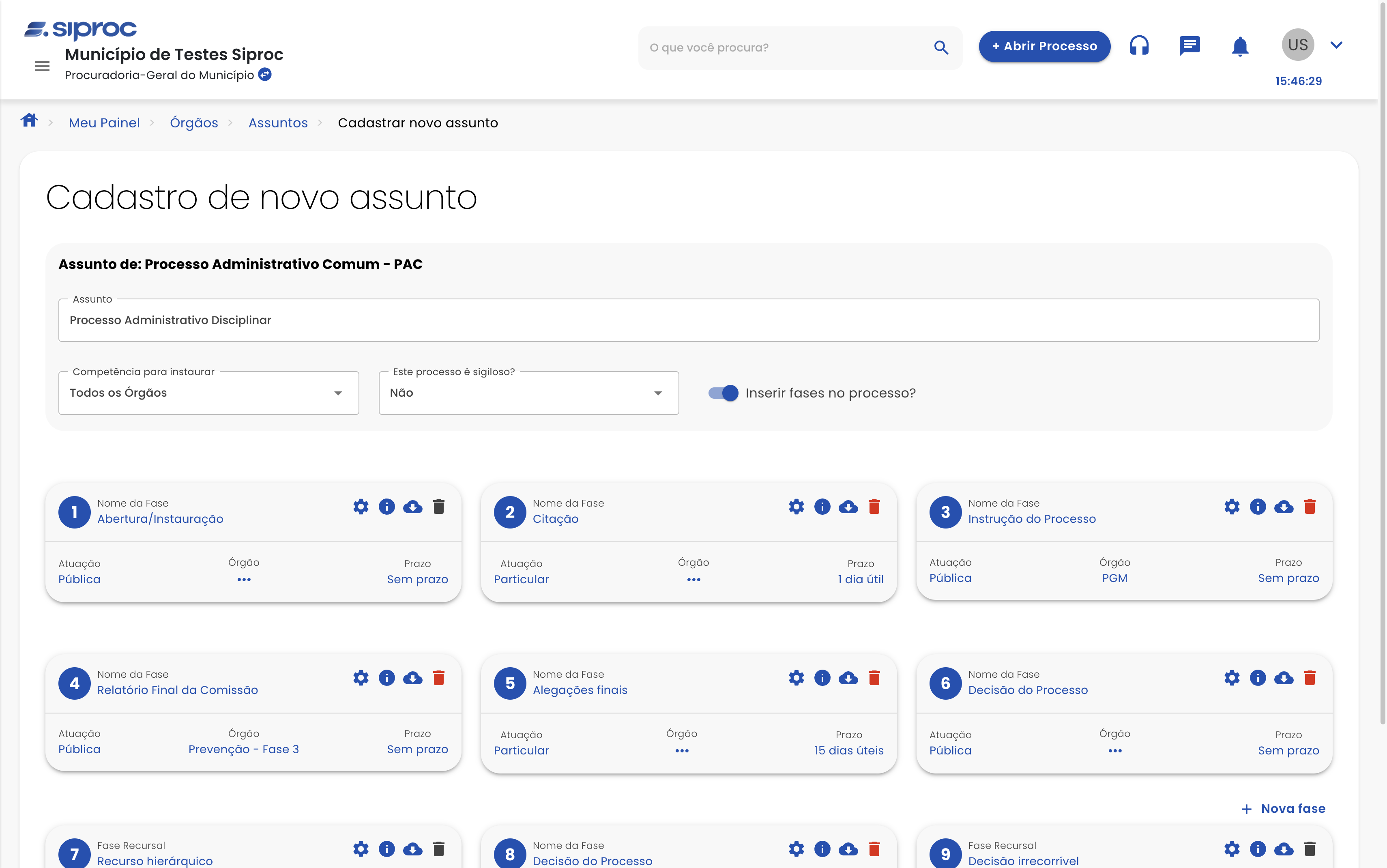This screenshot has width=1387, height=868.
Task: Open Competência para instaurar dropdown
Action: click(208, 393)
